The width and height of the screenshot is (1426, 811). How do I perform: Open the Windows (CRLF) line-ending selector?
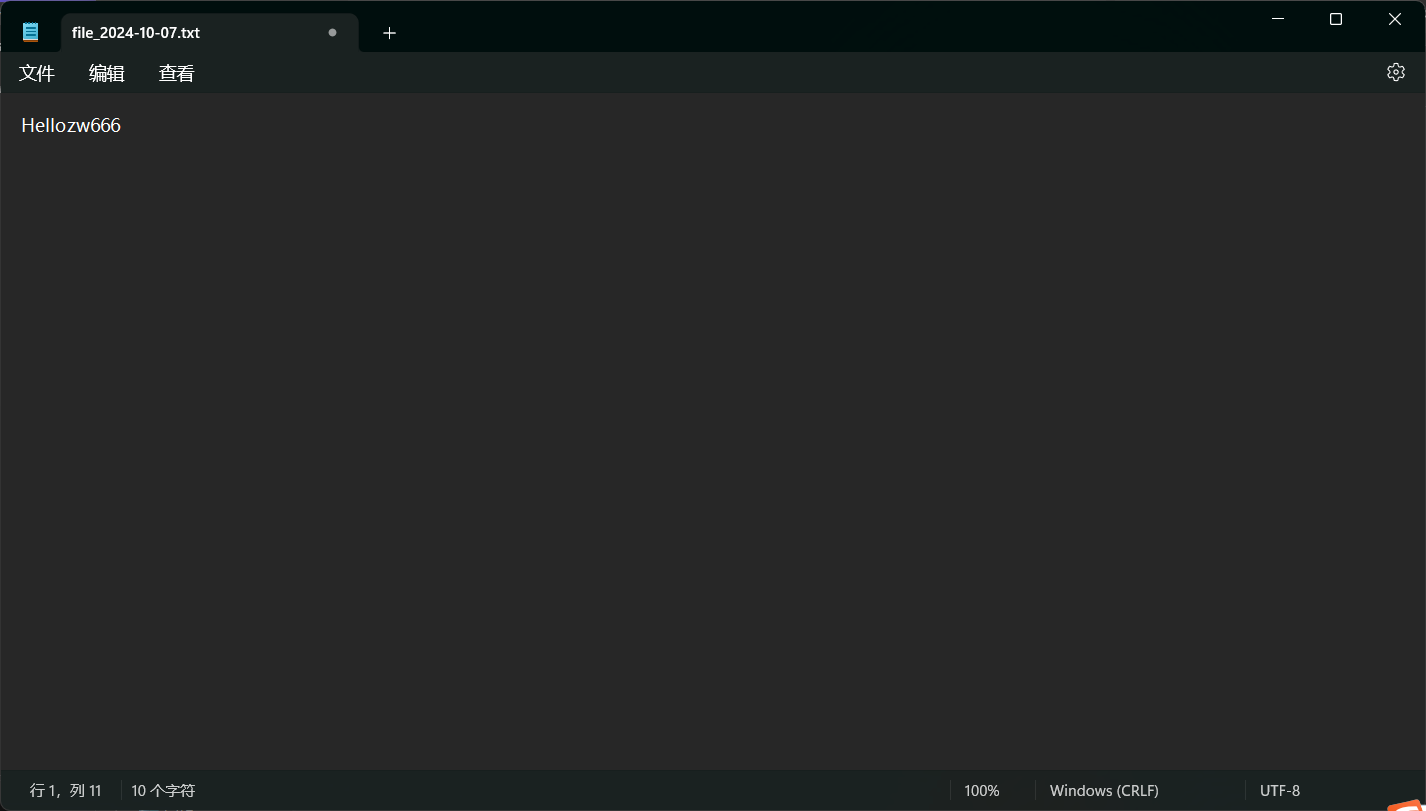point(1103,790)
